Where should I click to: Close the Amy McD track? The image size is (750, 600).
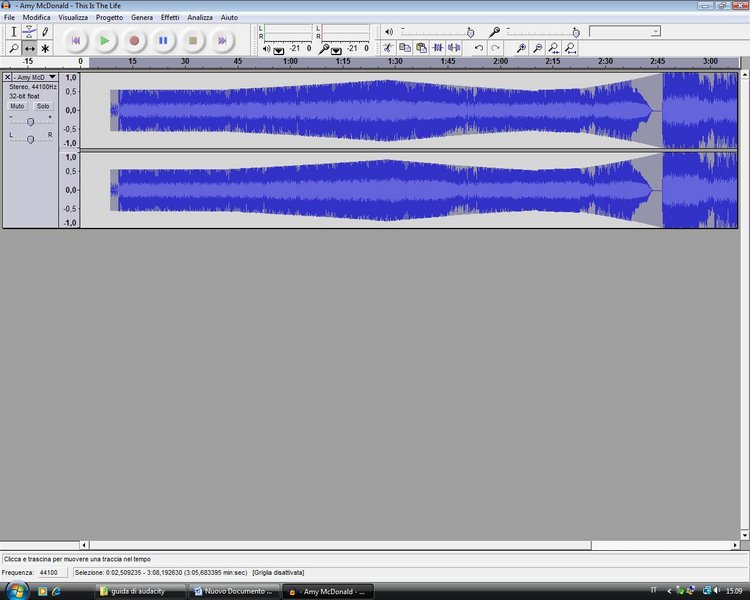(7, 77)
